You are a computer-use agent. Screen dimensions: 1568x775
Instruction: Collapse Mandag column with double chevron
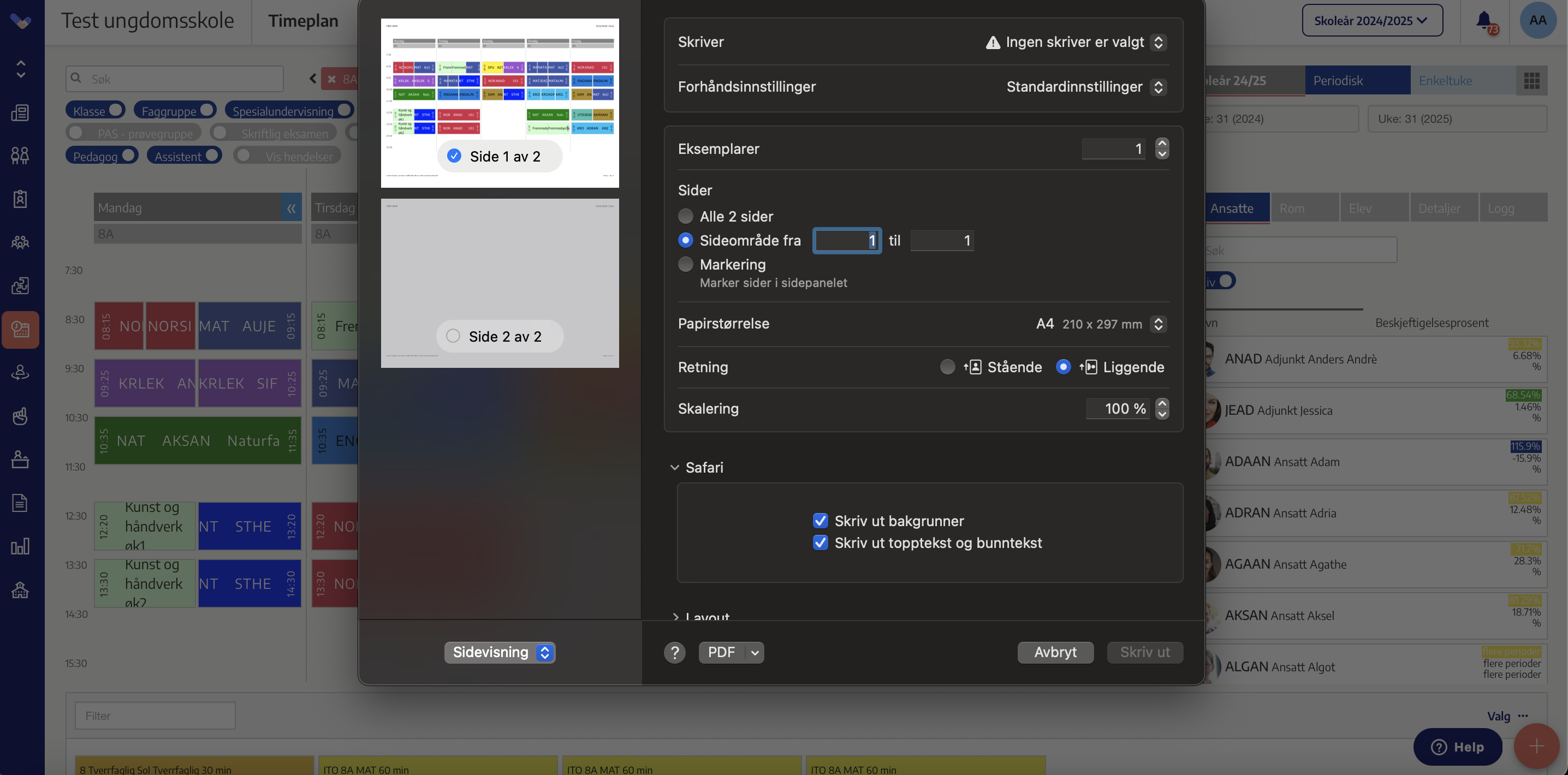click(291, 208)
